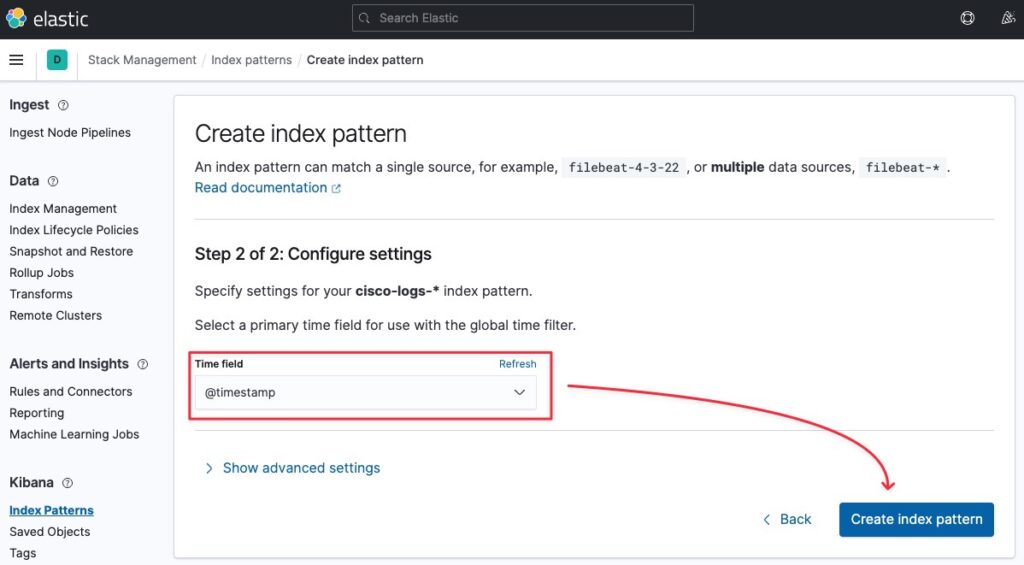1024x565 pixels.
Task: Click help icon beside Alerts and Insights
Action: 142,364
